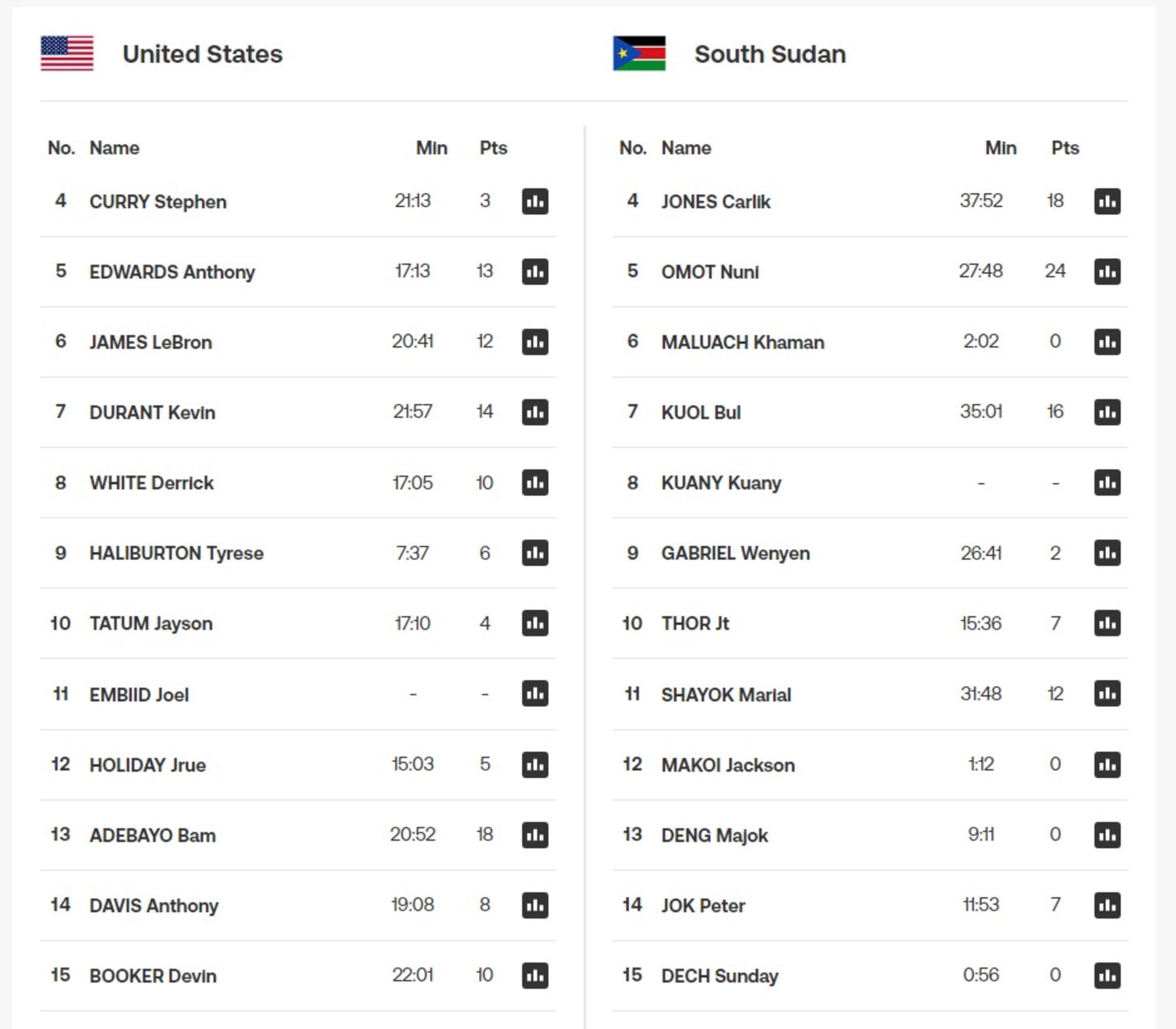Click the United States flag
The image size is (1176, 1029).
[x=67, y=54]
